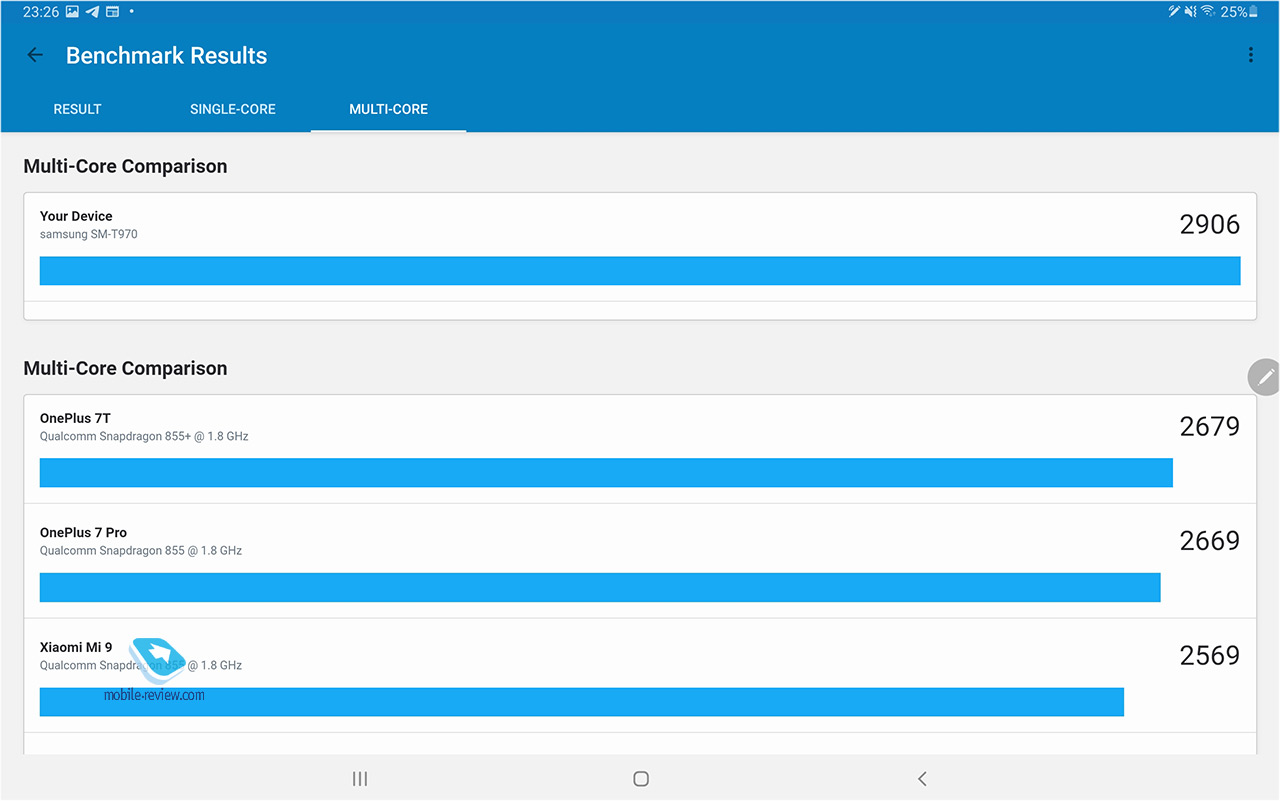Tap the floating pencil edit icon
1280x801 pixels.
pos(1265,377)
